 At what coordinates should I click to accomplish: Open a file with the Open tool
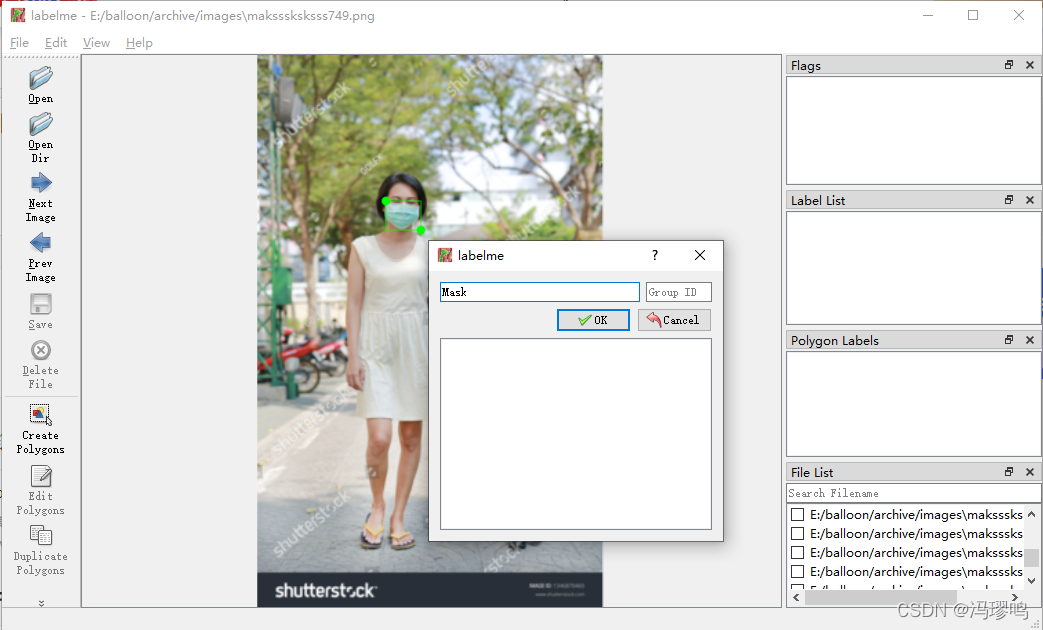(x=41, y=85)
